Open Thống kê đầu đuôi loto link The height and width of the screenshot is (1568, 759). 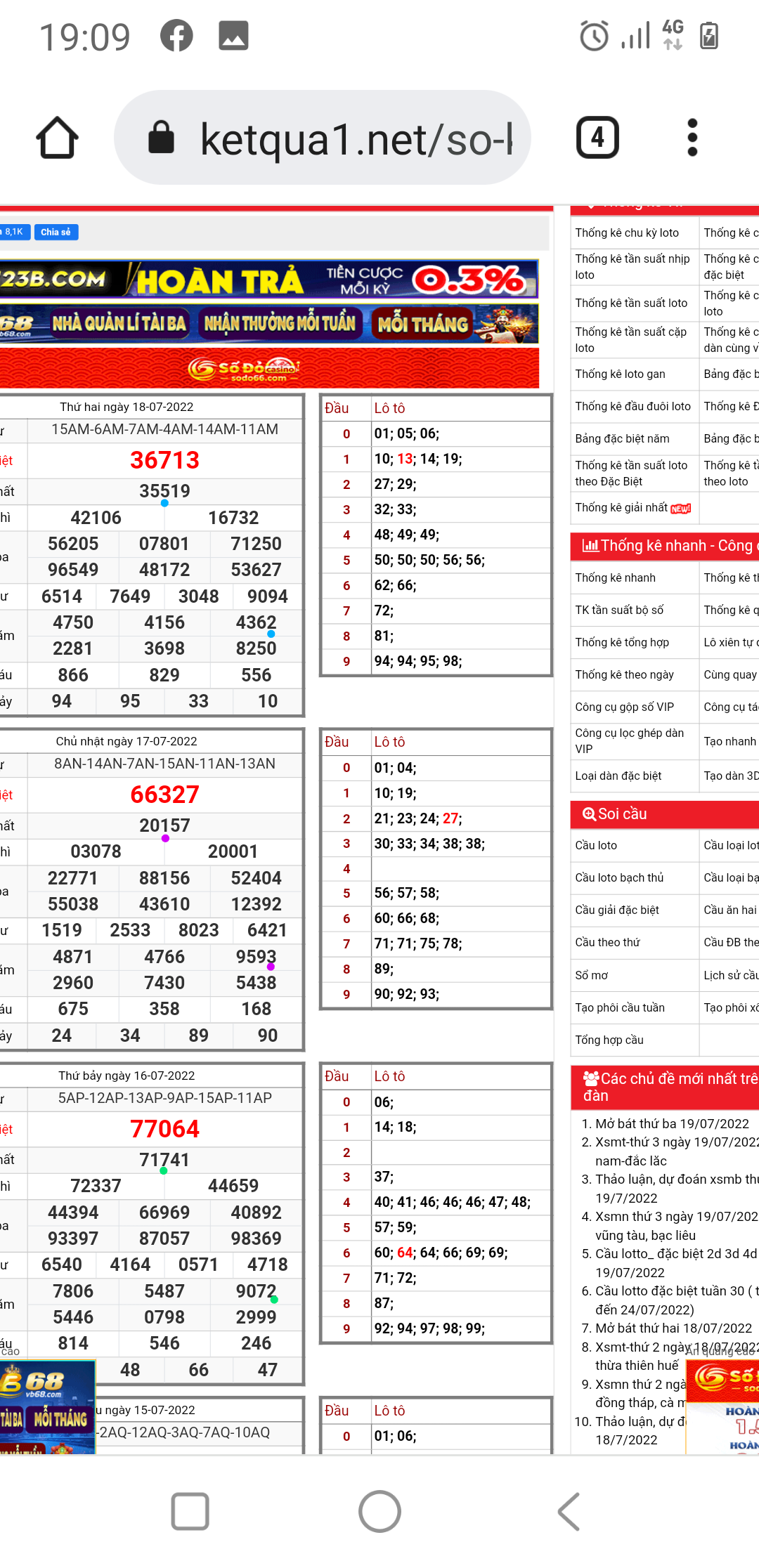tap(632, 406)
